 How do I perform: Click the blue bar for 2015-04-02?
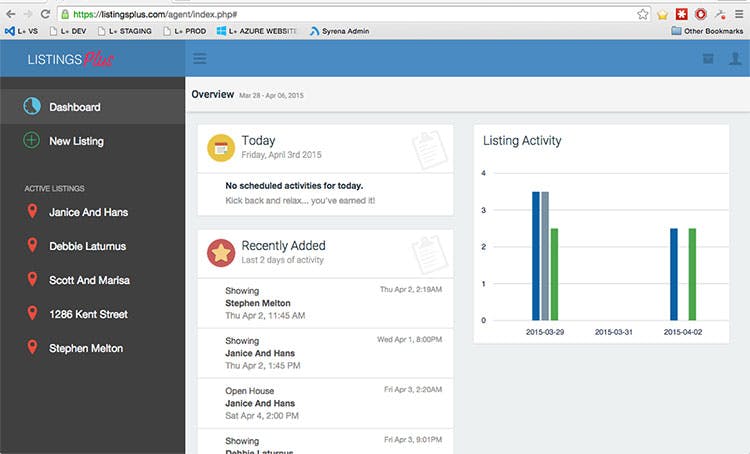673,274
